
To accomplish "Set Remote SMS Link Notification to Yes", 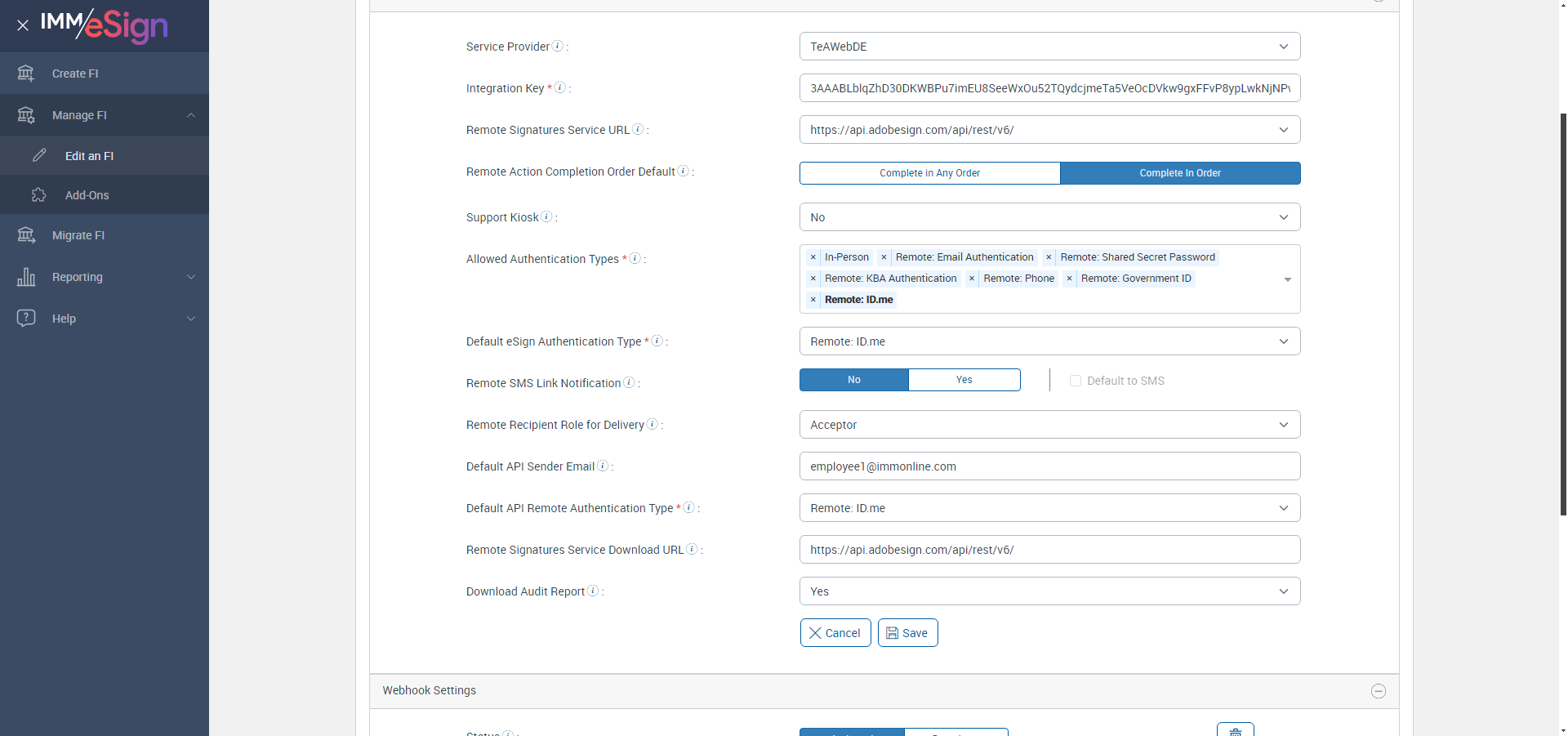I will point(964,380).
